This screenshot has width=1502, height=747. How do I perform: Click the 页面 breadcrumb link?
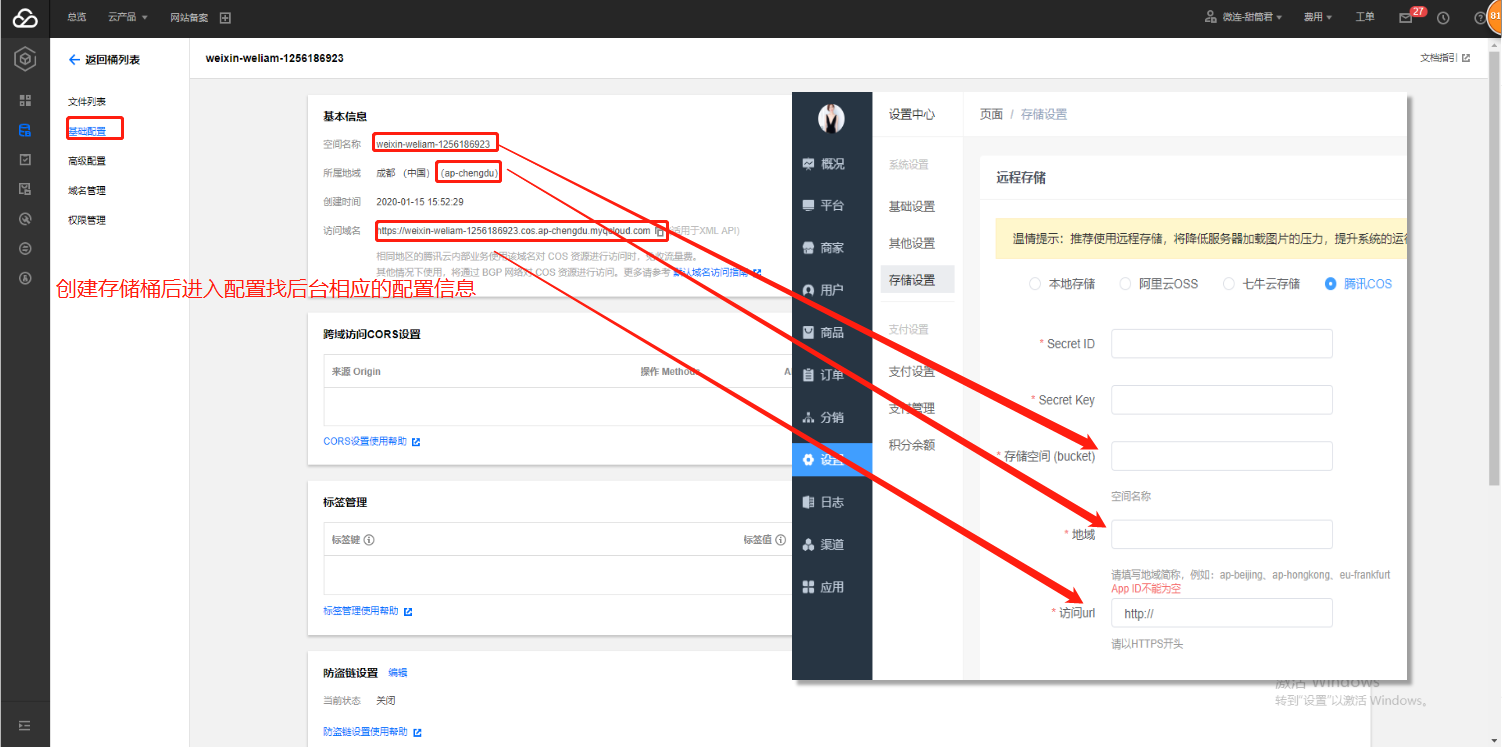pos(991,115)
